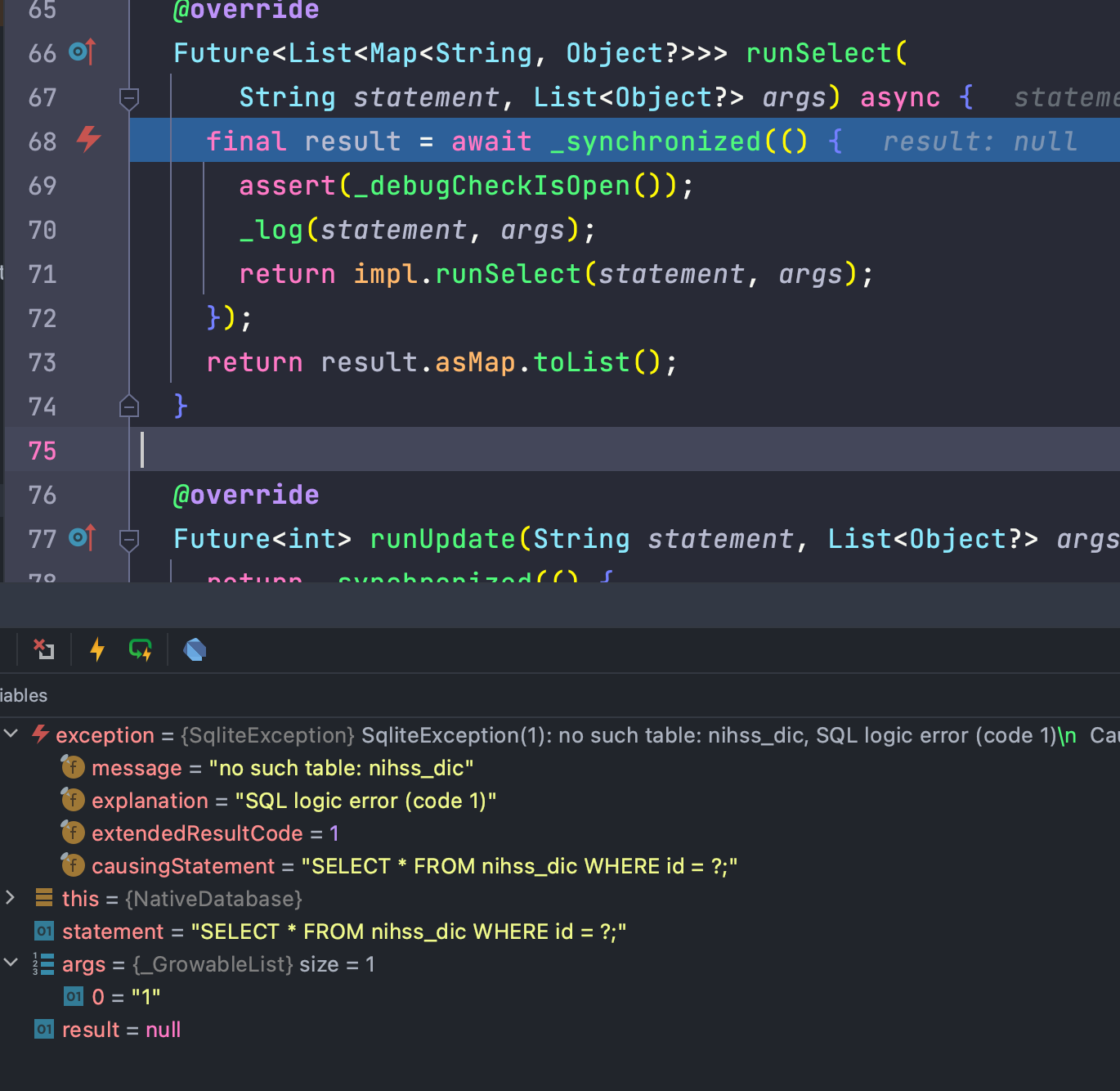Collapse the args growable list
1120x1091 pixels.
coord(11,963)
